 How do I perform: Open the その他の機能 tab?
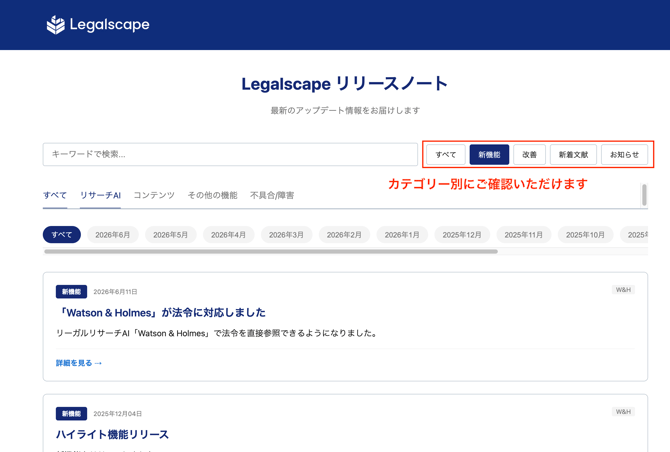click(212, 196)
